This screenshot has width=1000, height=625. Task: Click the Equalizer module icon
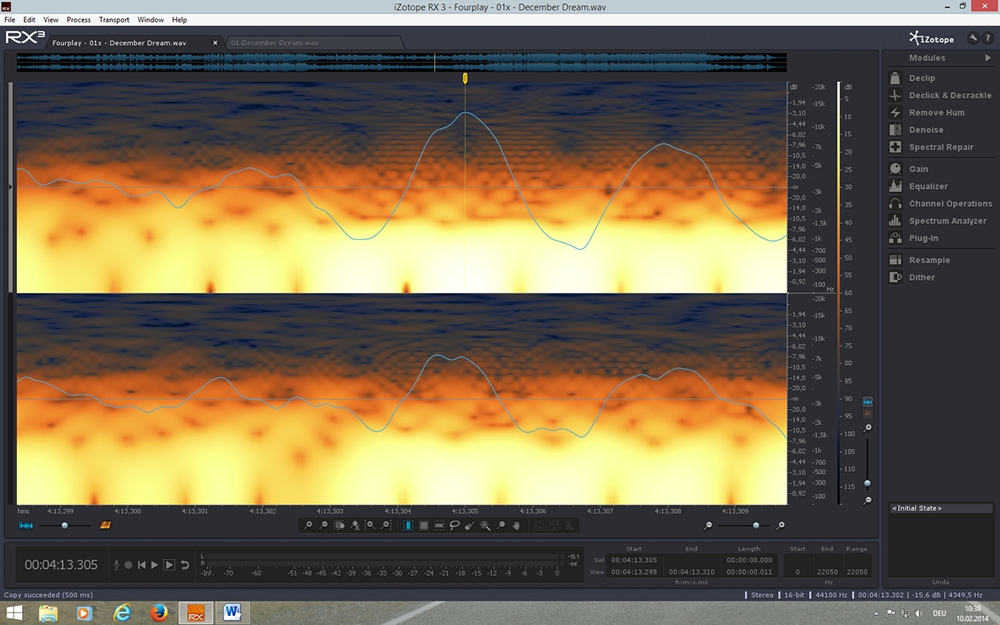pyautogui.click(x=895, y=186)
